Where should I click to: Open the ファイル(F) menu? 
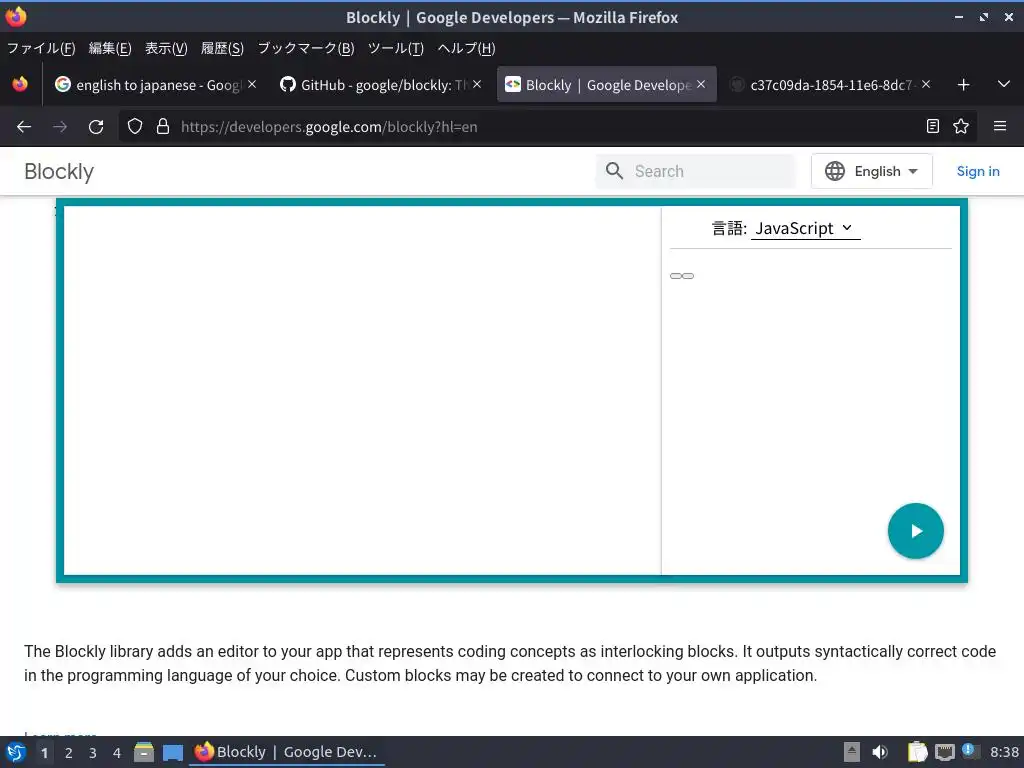tap(40, 48)
